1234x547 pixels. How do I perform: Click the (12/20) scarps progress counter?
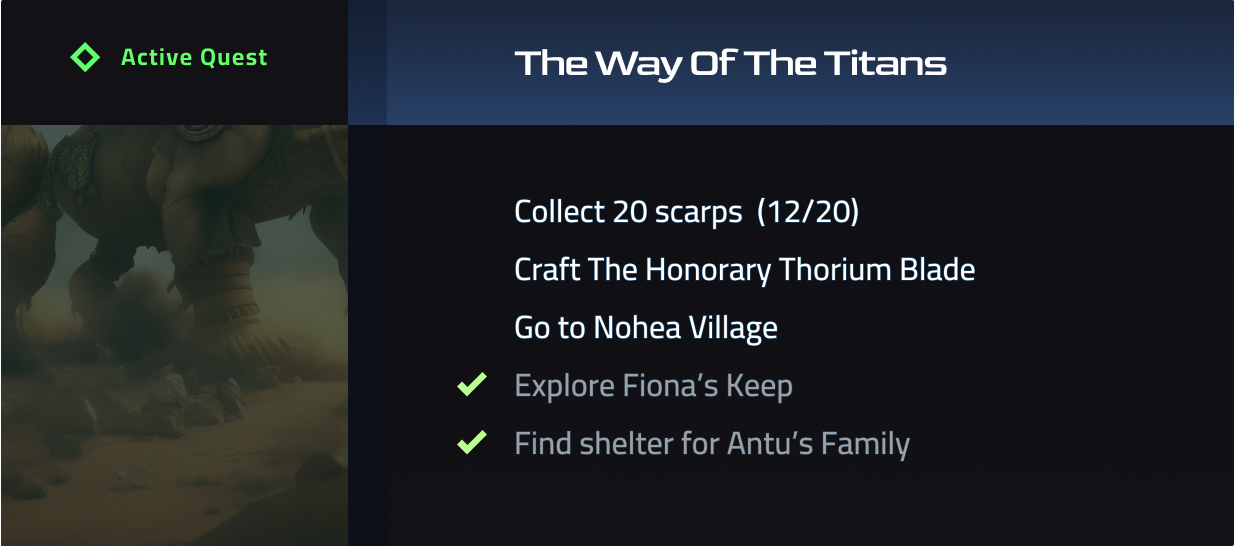pos(808,212)
